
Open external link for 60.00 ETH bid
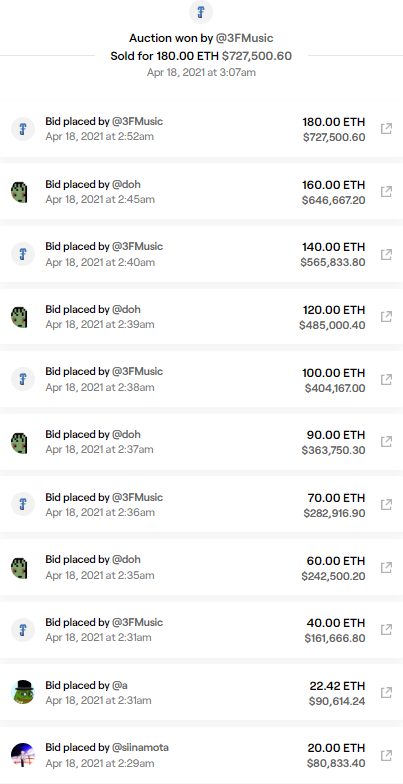click(x=386, y=568)
